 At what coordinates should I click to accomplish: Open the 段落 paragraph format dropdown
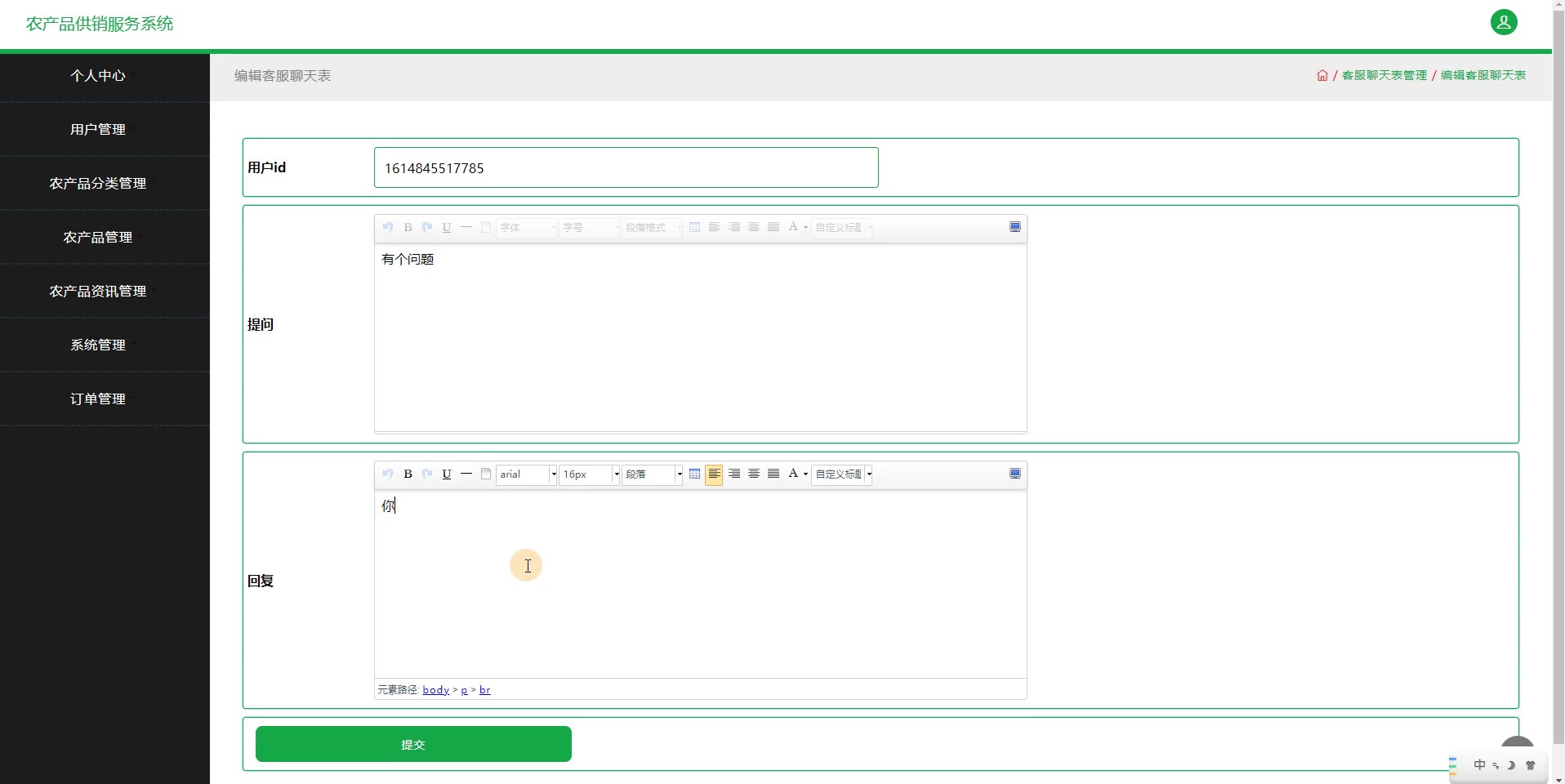[652, 474]
